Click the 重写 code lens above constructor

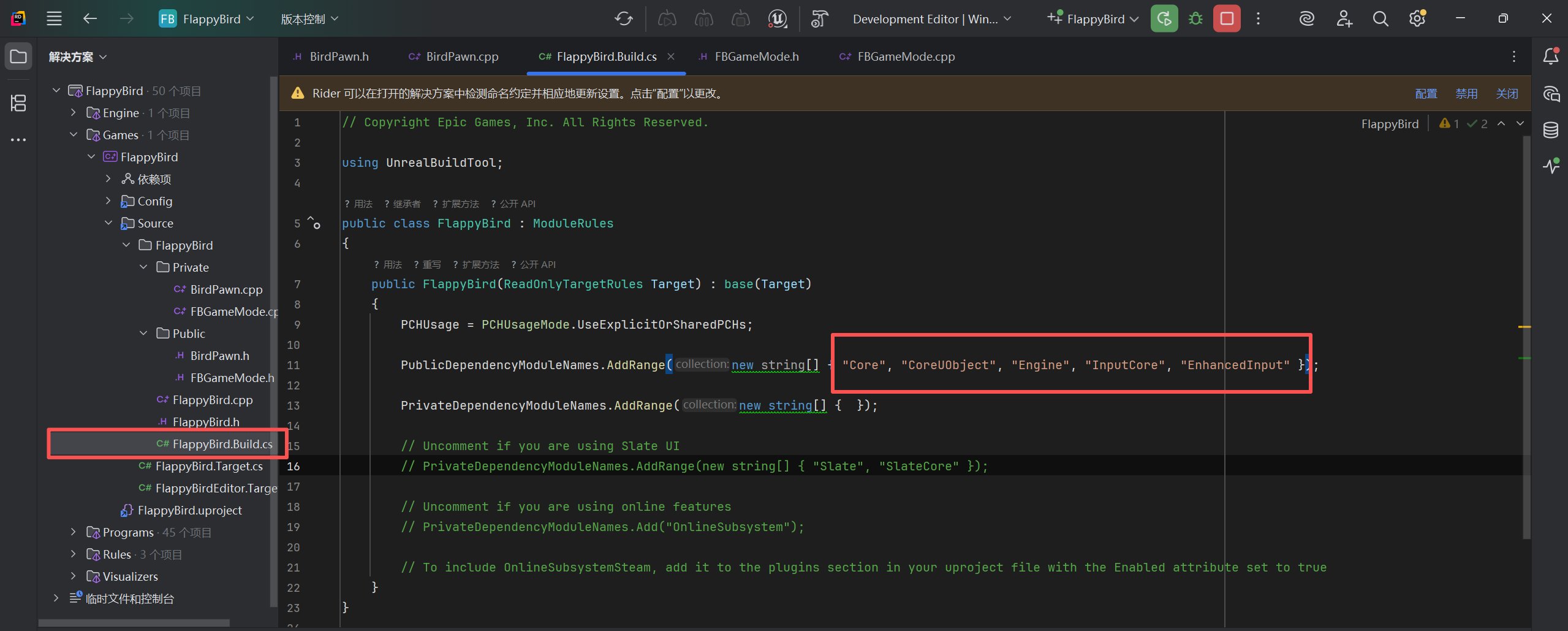[428, 264]
